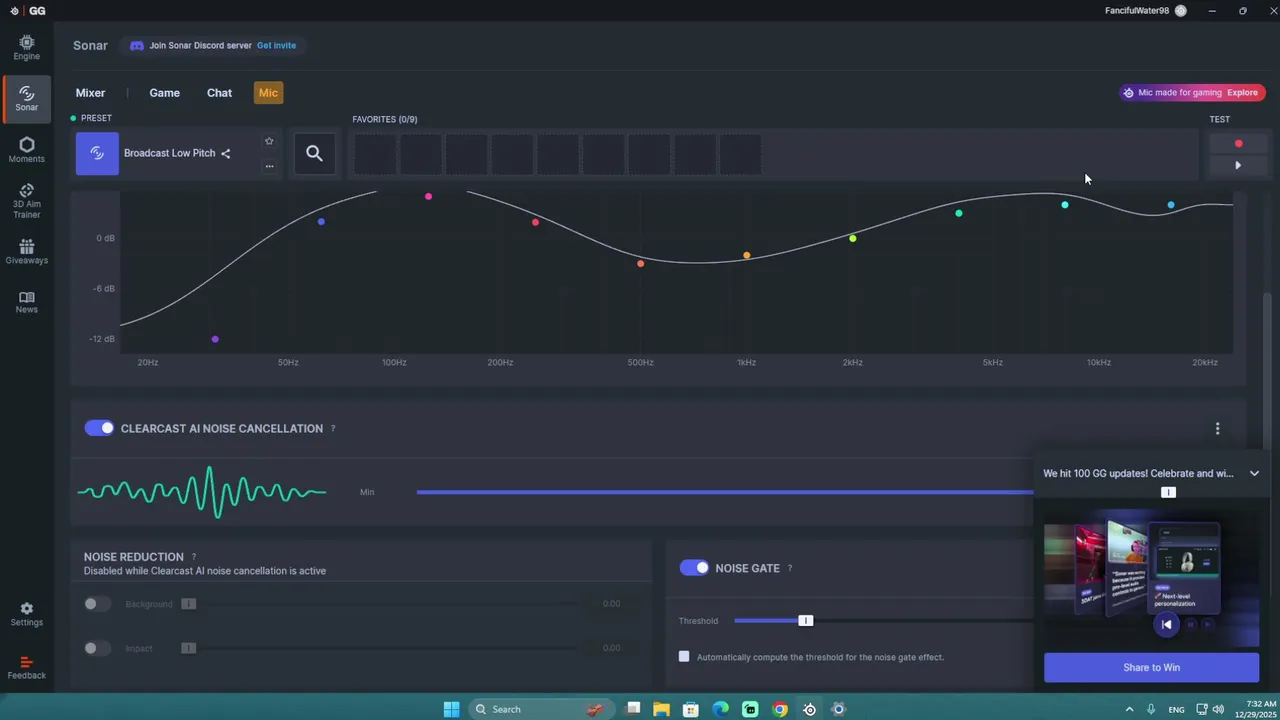
Task: Show Noise Reduction help tooltip
Action: 194,557
